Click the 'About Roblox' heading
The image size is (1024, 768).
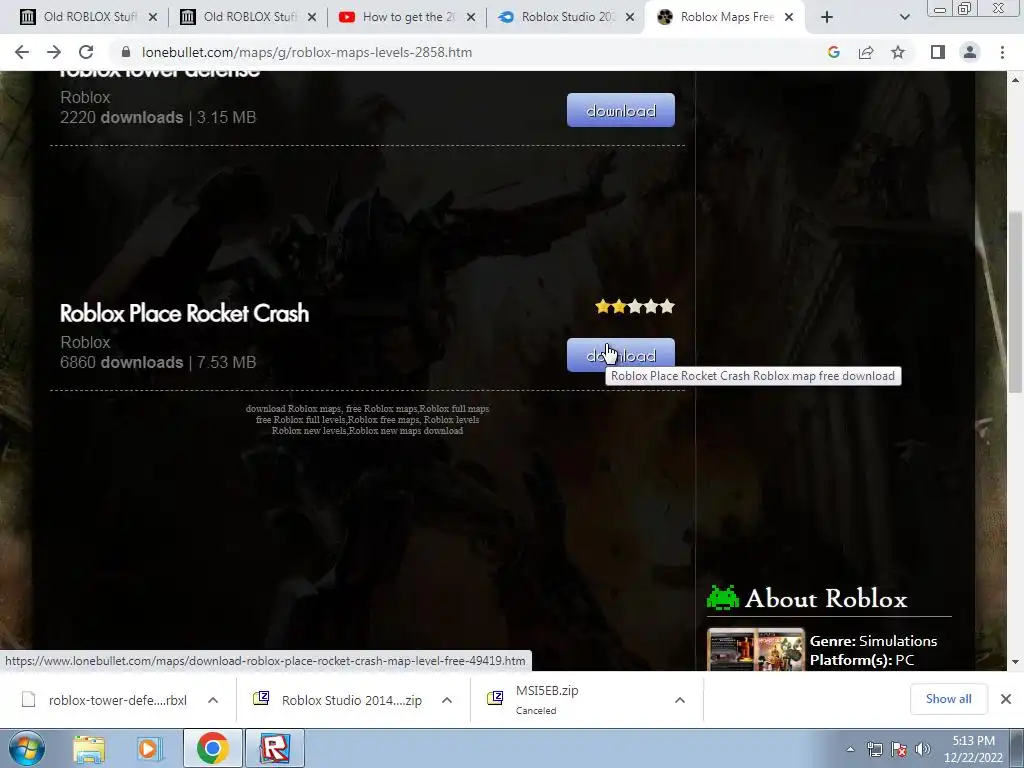(826, 598)
